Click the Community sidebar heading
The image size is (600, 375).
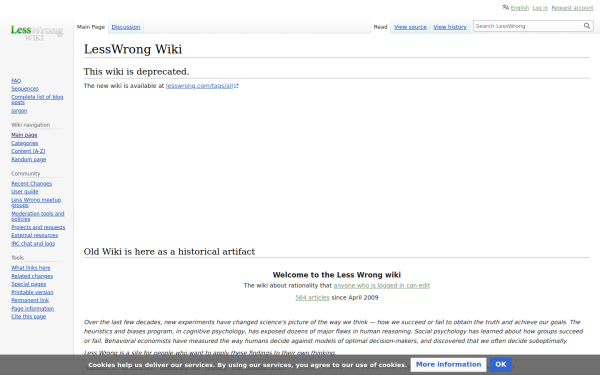point(25,173)
